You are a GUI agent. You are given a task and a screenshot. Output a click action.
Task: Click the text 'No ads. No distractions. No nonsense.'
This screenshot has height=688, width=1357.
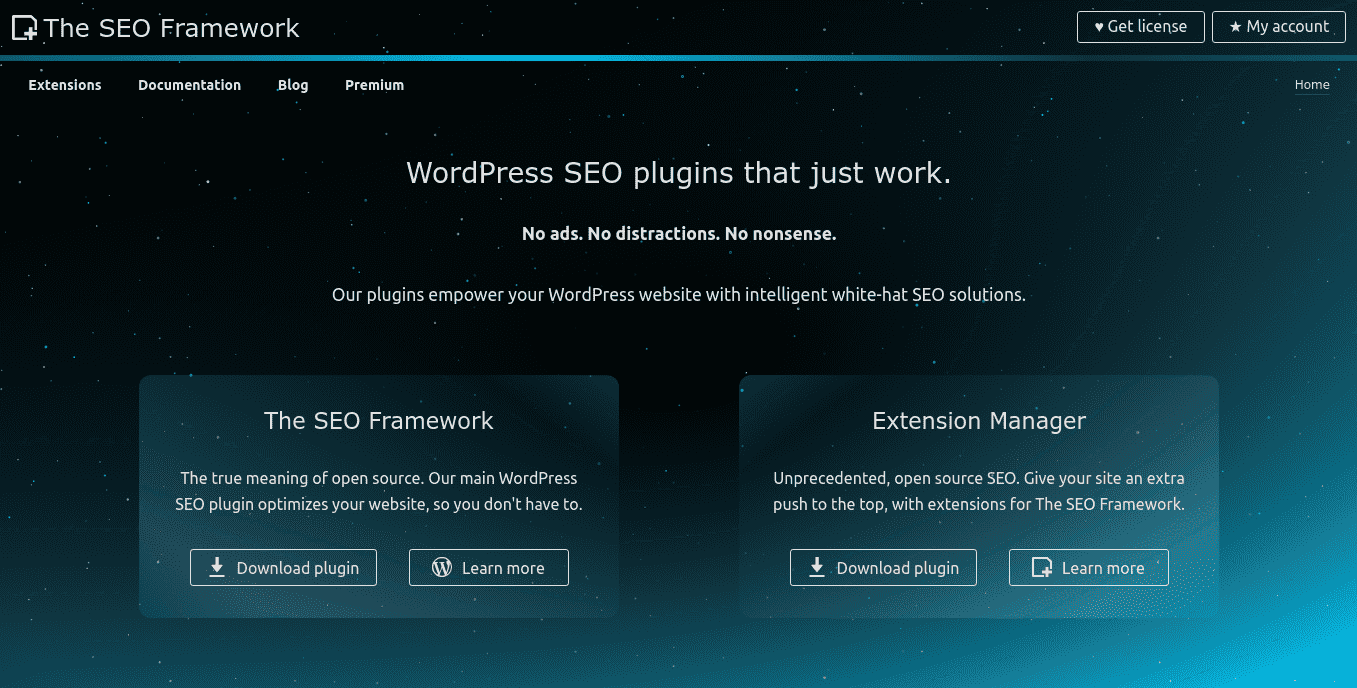[x=679, y=234]
